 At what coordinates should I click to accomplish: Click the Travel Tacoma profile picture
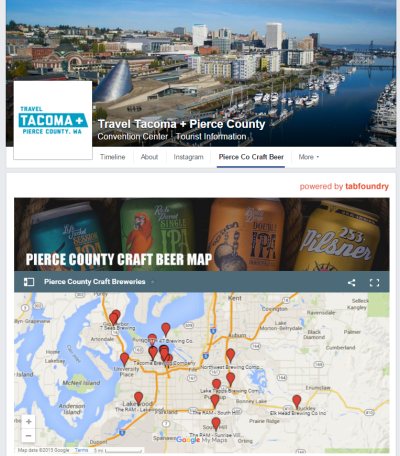pyautogui.click(x=53, y=120)
